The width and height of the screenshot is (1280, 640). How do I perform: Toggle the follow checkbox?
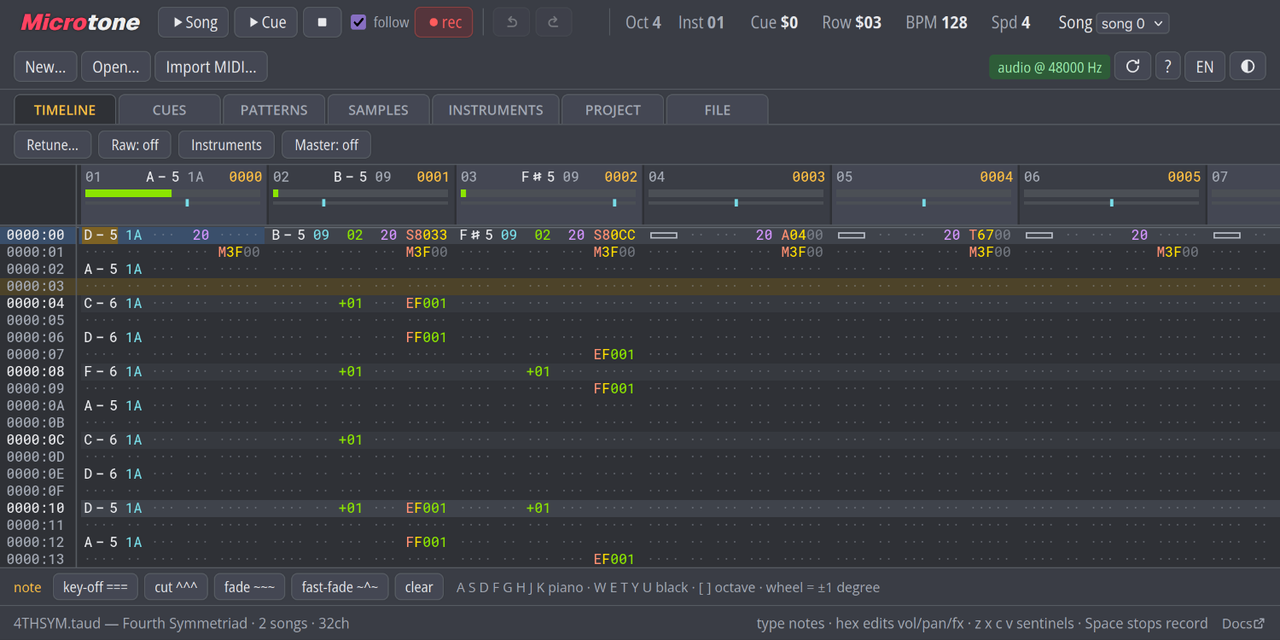(x=358, y=22)
